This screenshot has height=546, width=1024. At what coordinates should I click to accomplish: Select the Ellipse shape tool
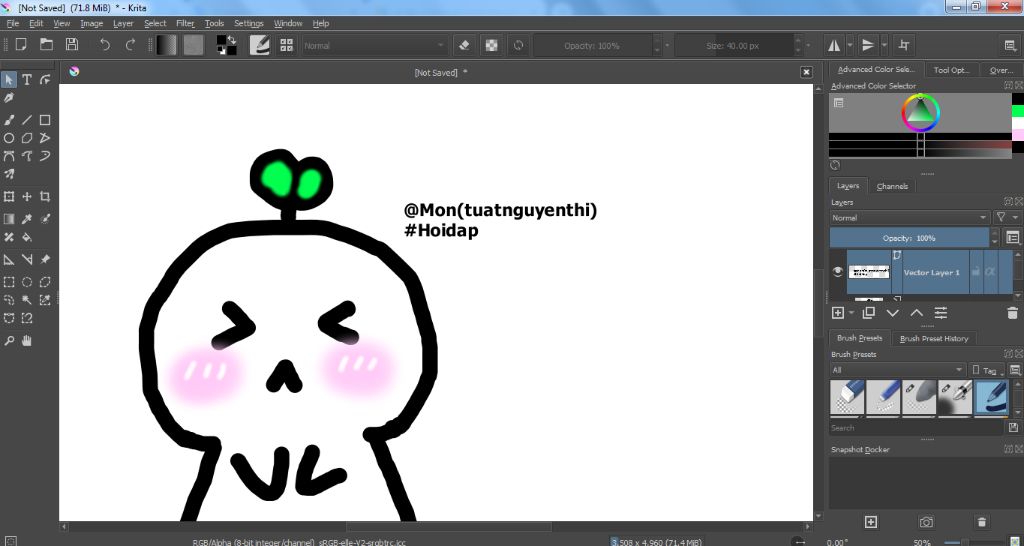(x=9, y=138)
